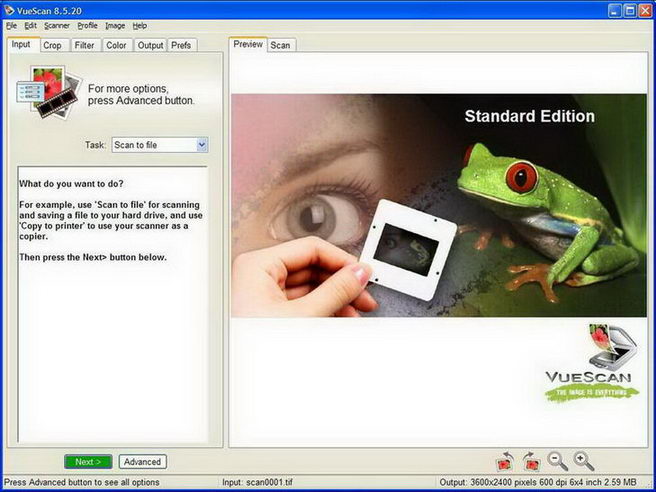Expand the Task dropdown showing Scan to file
The image size is (656, 492).
[x=201, y=145]
